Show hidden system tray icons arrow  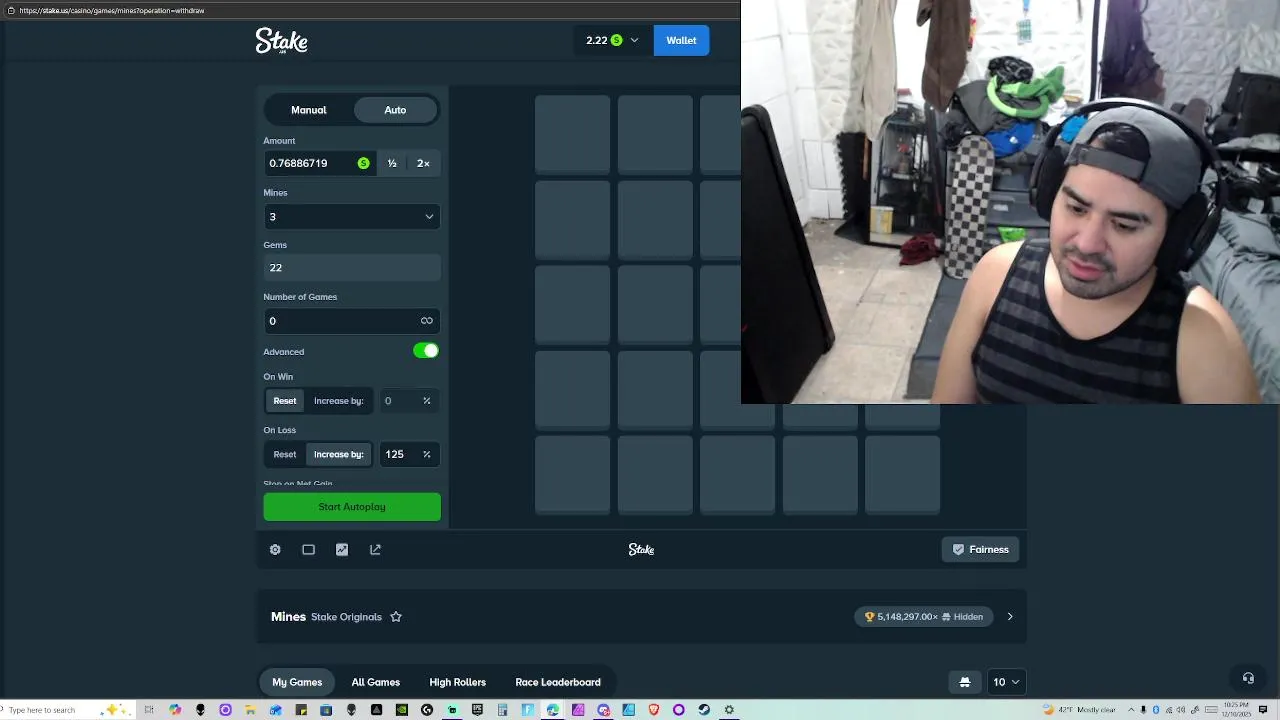[1131, 709]
